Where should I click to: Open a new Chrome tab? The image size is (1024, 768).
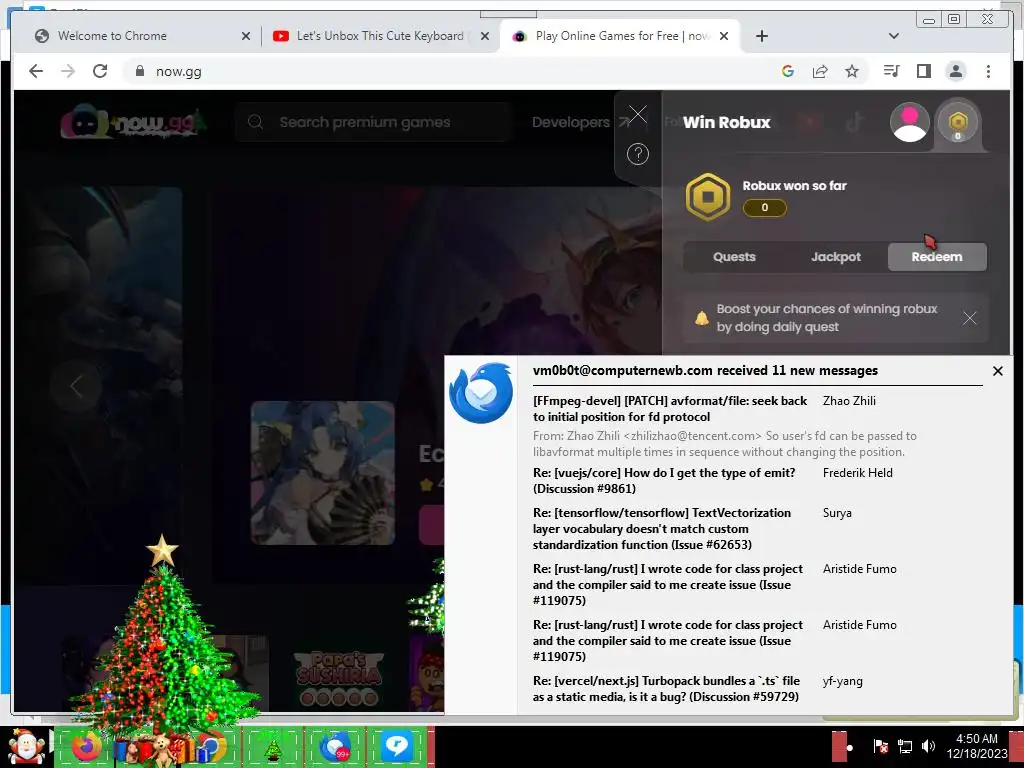[761, 36]
